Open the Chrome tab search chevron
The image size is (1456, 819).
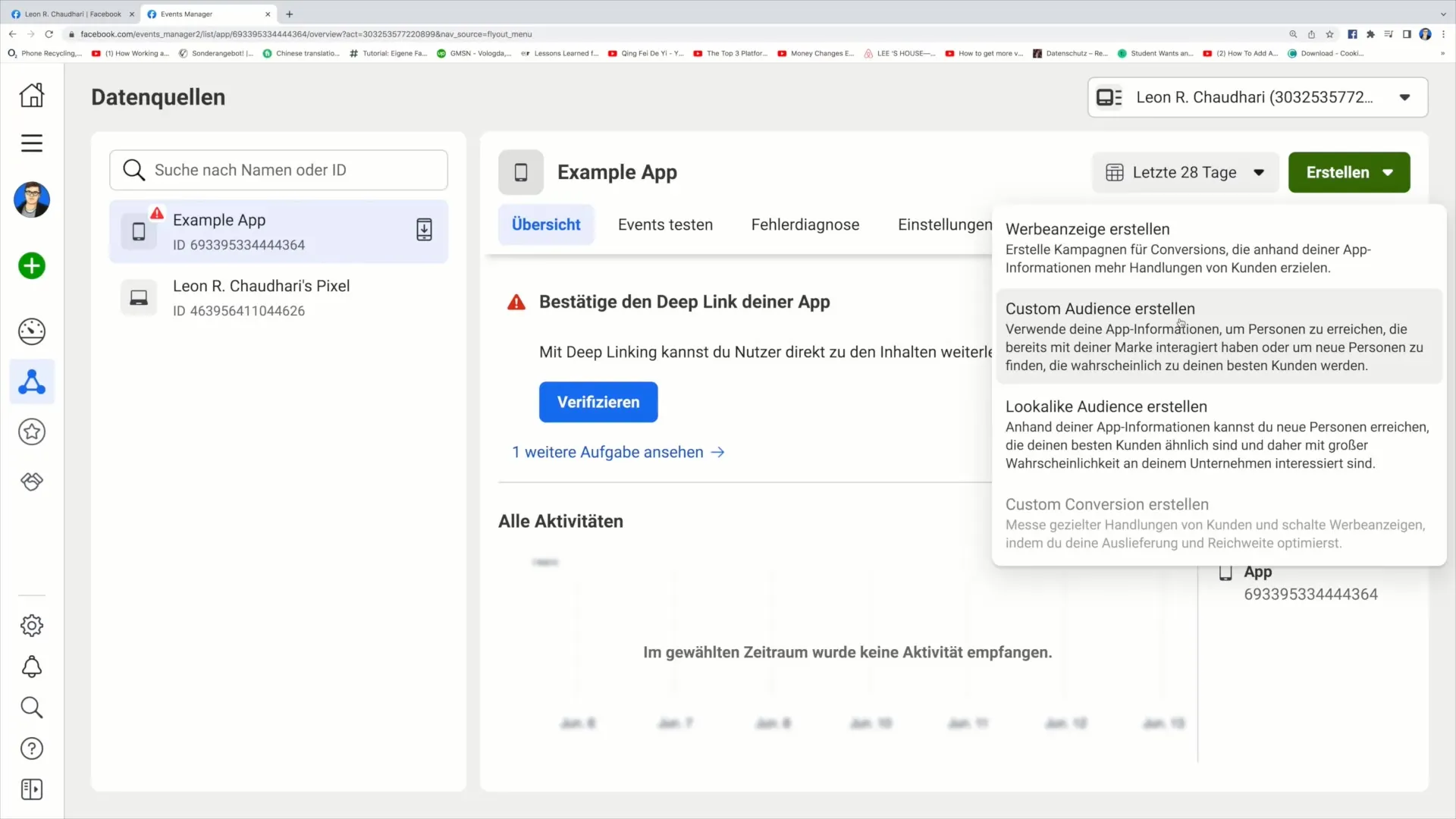click(1443, 14)
